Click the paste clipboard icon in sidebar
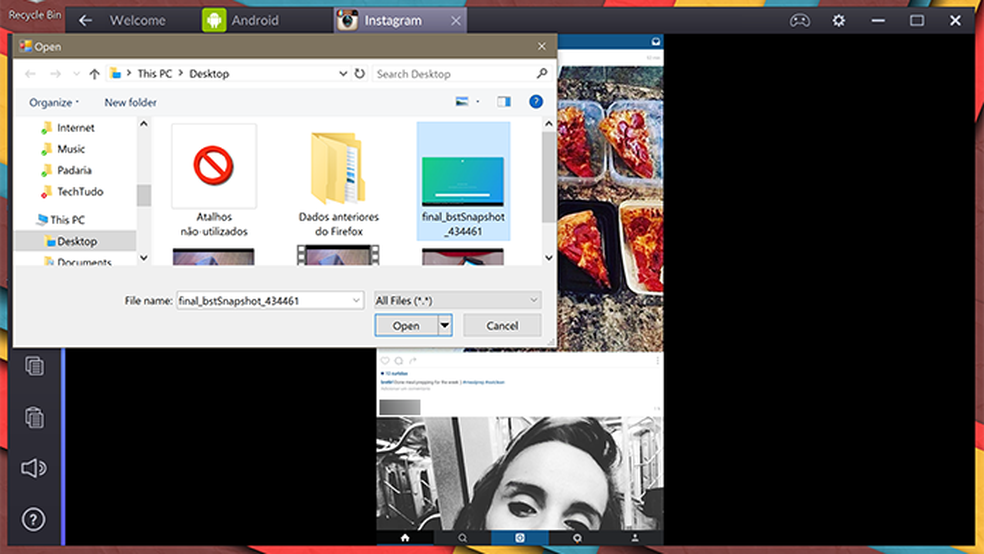The height and width of the screenshot is (554, 984). point(35,417)
